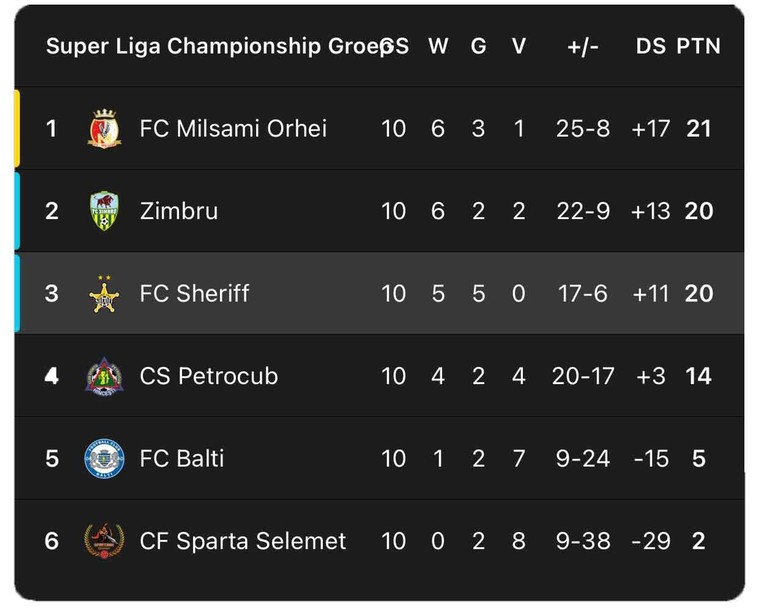Open the FC Milsami Orhei team link
The width and height of the screenshot is (760, 616).
click(233, 129)
